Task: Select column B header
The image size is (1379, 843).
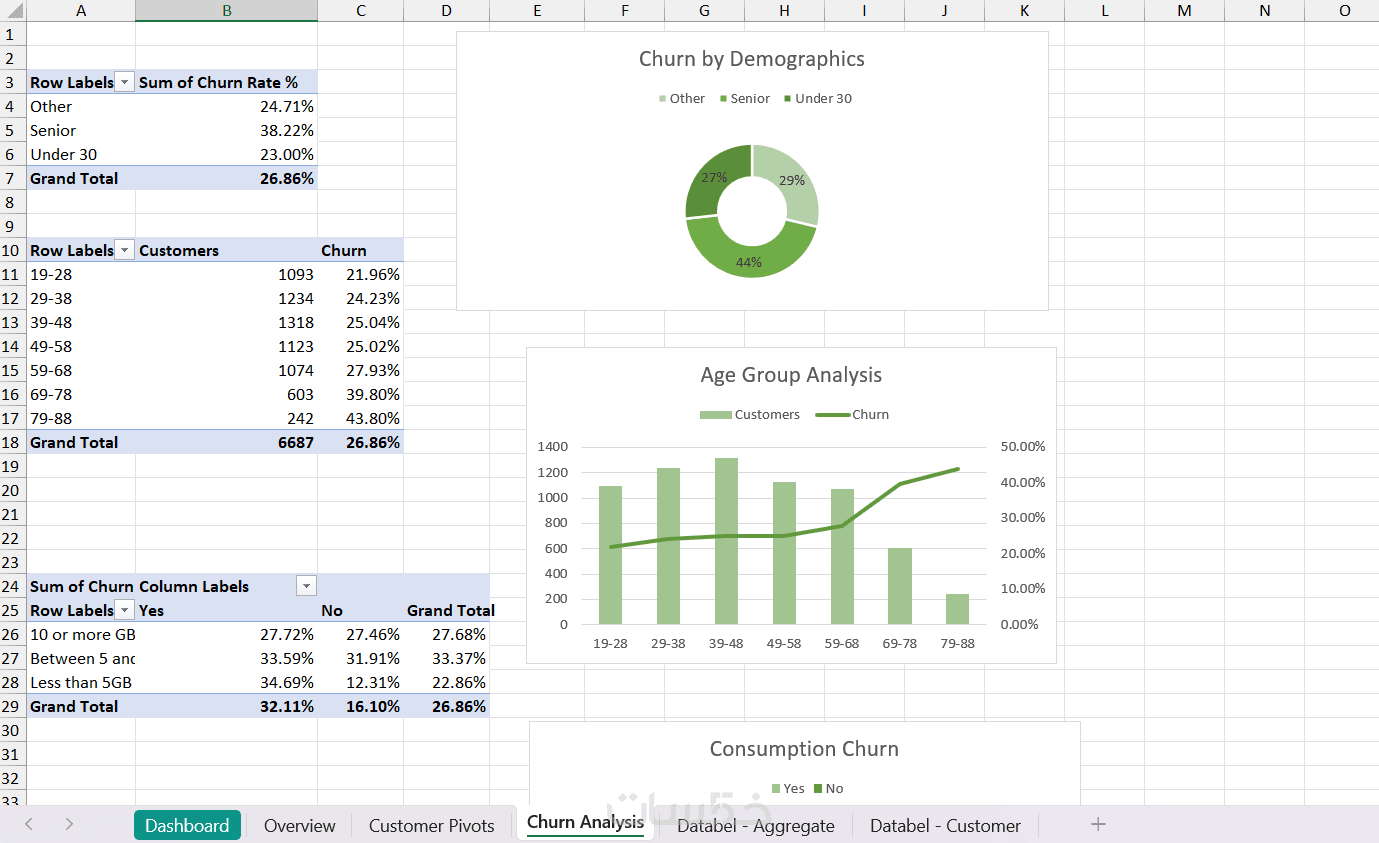Action: pyautogui.click(x=227, y=11)
